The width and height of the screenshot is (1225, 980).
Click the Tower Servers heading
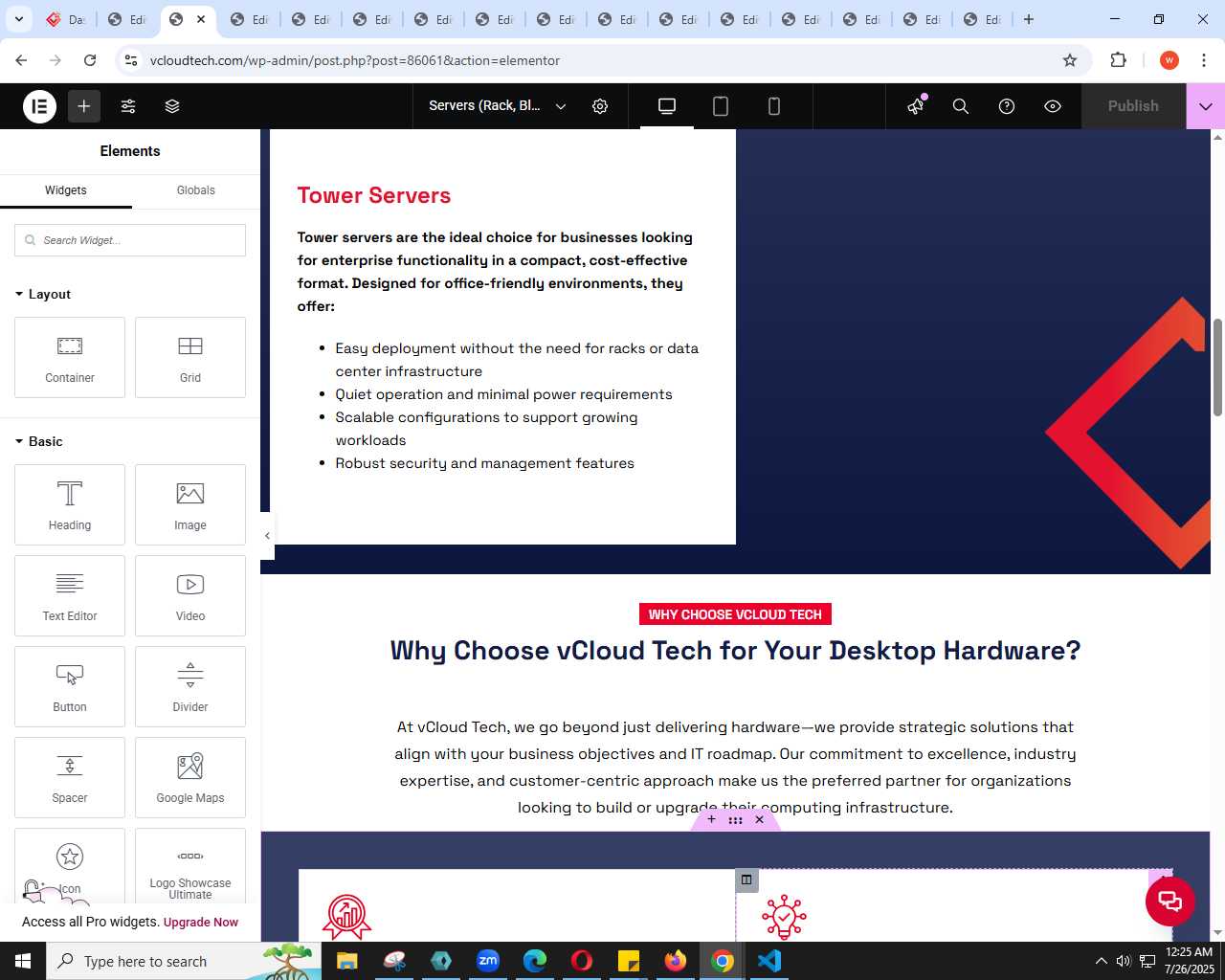pos(374,195)
